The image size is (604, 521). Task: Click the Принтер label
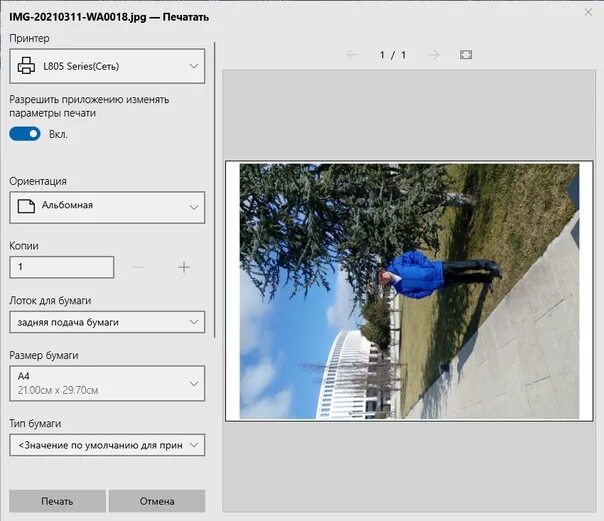point(29,39)
